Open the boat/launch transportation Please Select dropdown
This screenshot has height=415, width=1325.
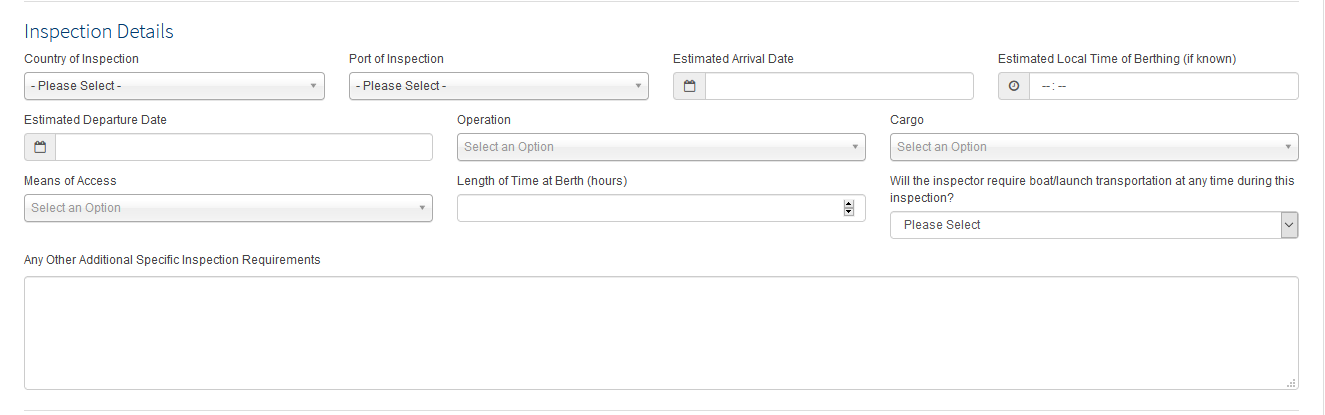click(x=1094, y=225)
